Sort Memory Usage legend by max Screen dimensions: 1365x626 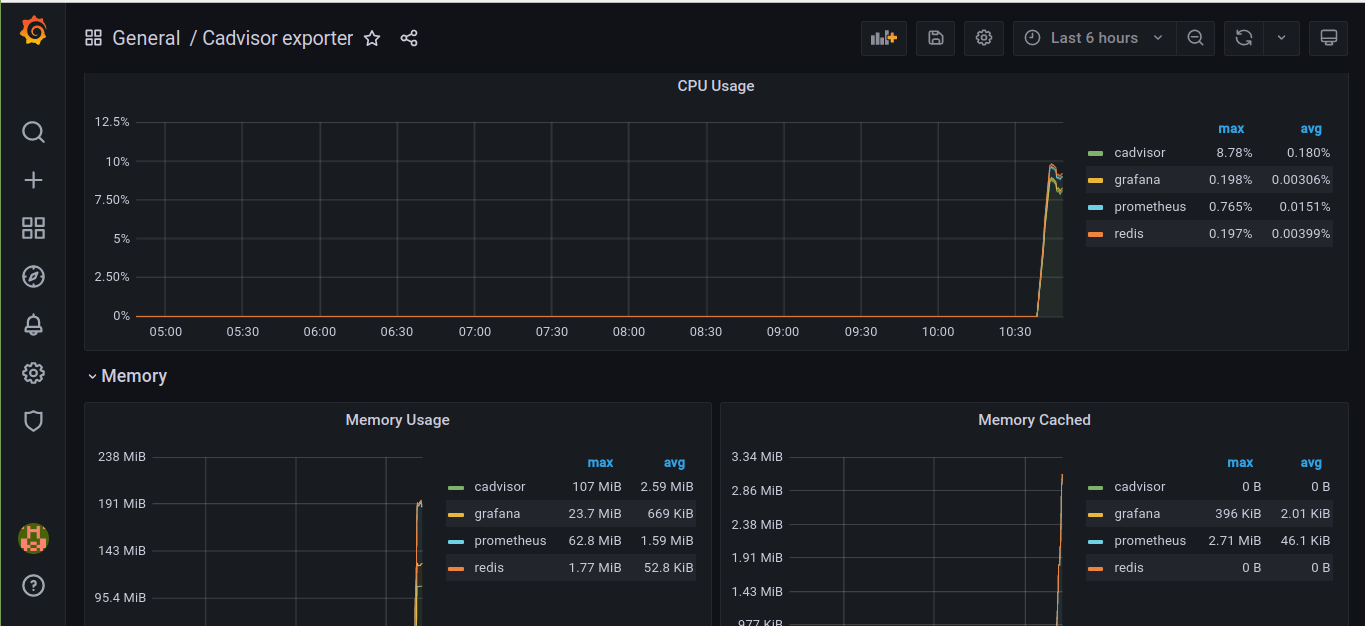coord(600,462)
